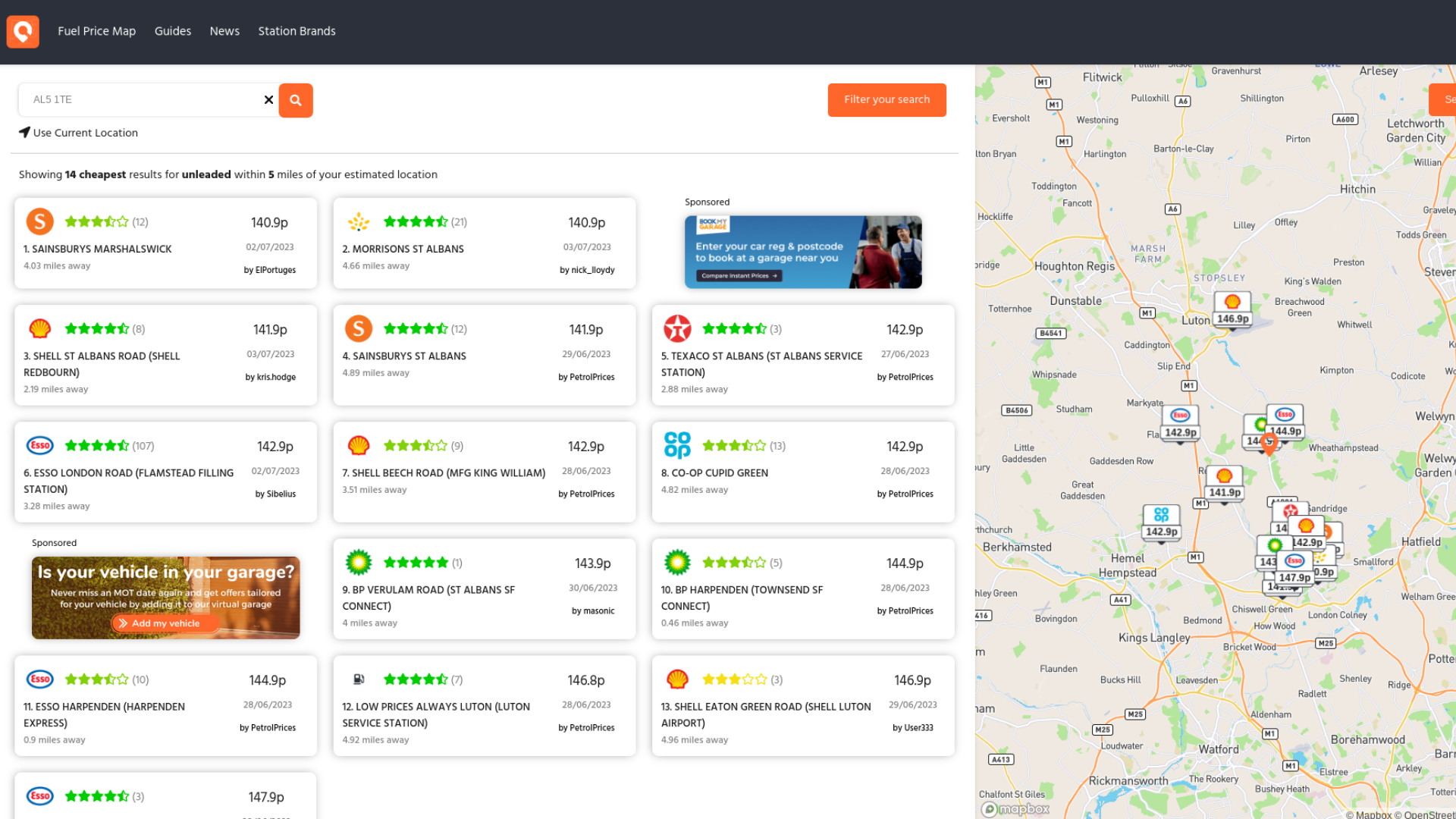1456x819 pixels.
Task: Click Co-op Cupid Green logo
Action: click(677, 445)
